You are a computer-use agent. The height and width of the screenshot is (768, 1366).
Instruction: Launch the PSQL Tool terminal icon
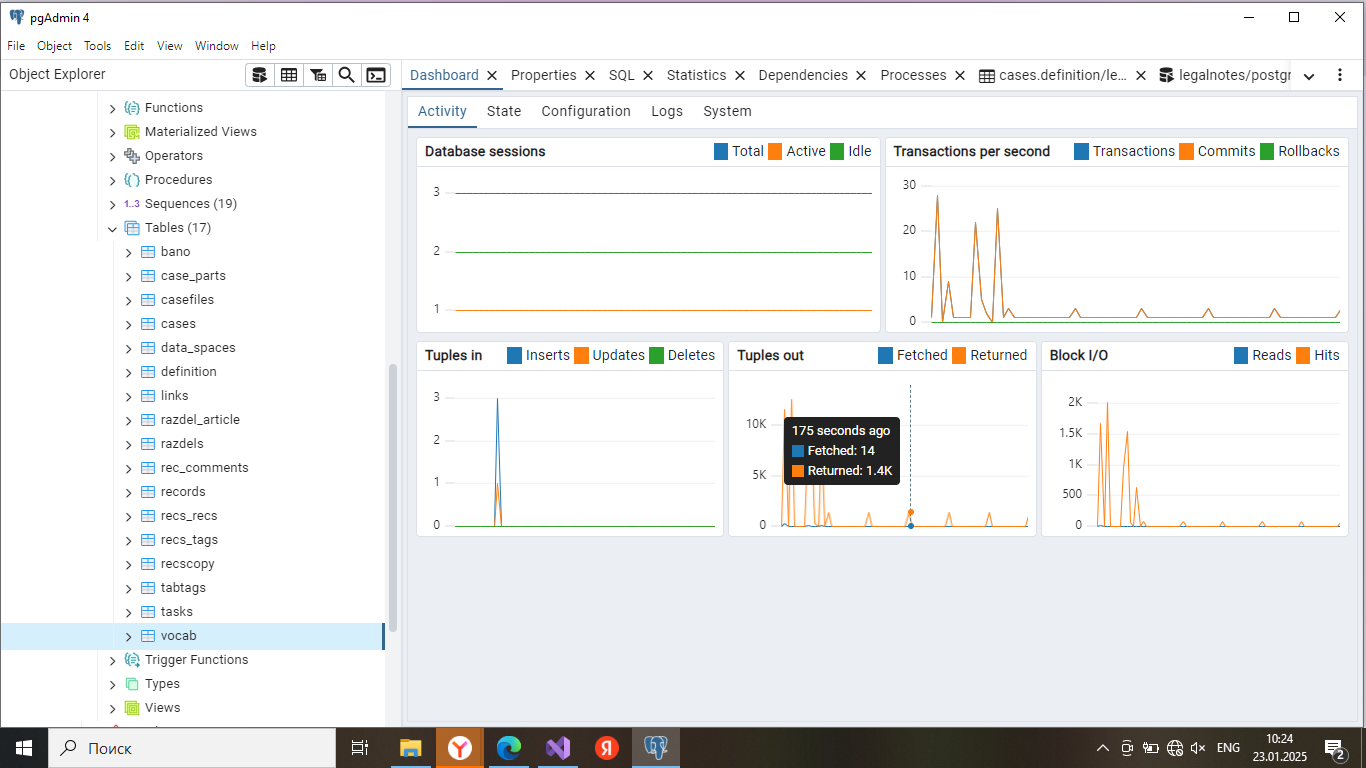pos(376,75)
